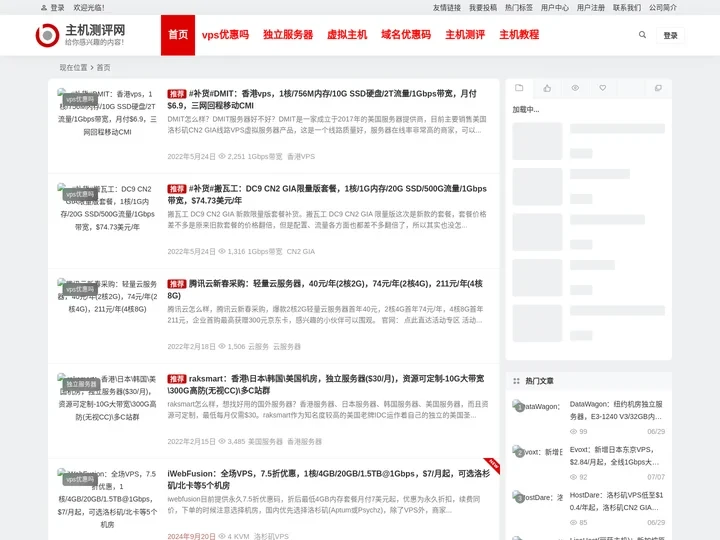Click 独立服务器 badge on raksmart thumbnail
This screenshot has width=720, height=540.
click(x=81, y=384)
